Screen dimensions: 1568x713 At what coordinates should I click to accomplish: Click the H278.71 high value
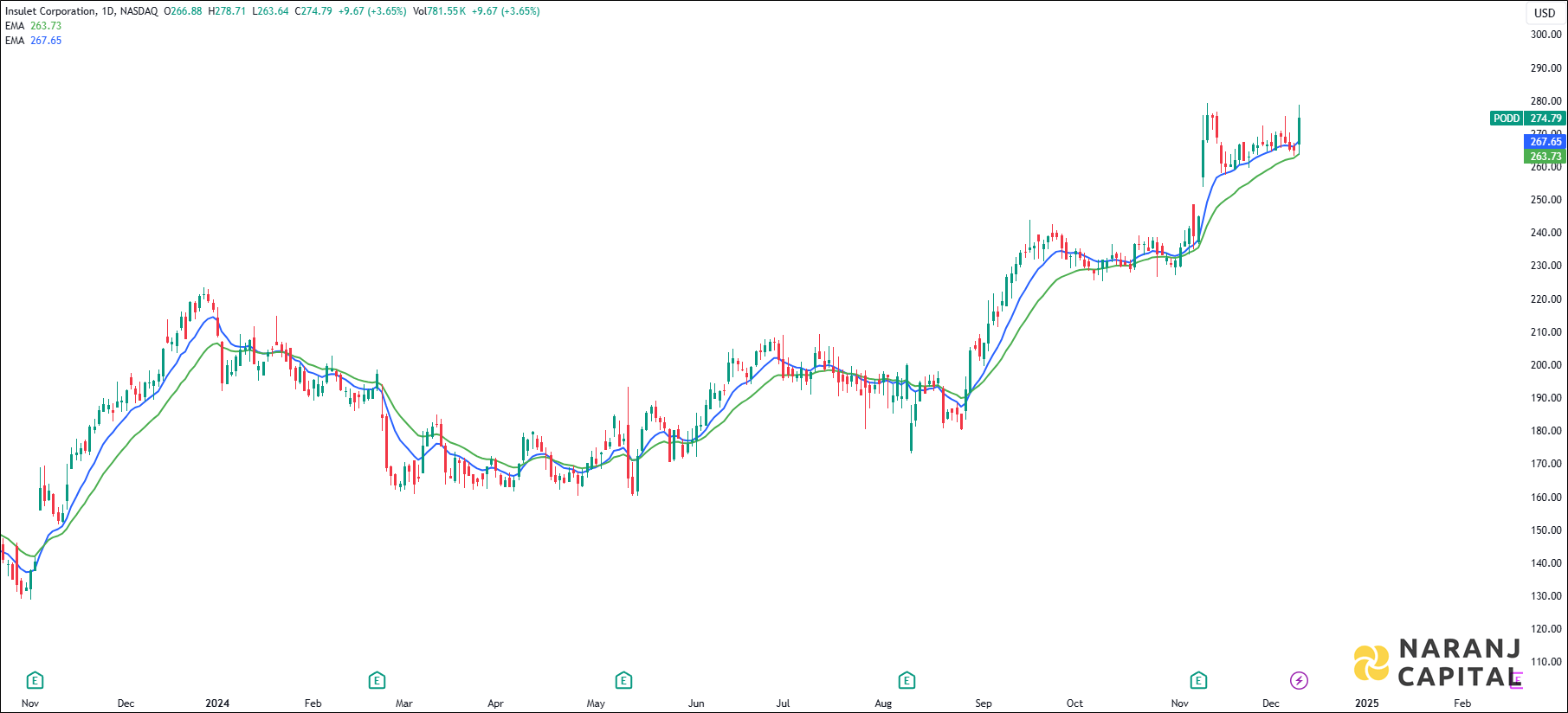tap(227, 11)
